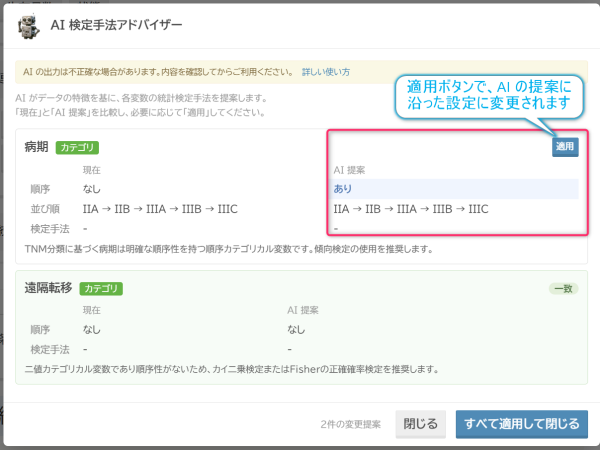Click the カテゴリ badge next to 遠隔転移
Viewport: 600px width, 450px height.
pos(101,288)
